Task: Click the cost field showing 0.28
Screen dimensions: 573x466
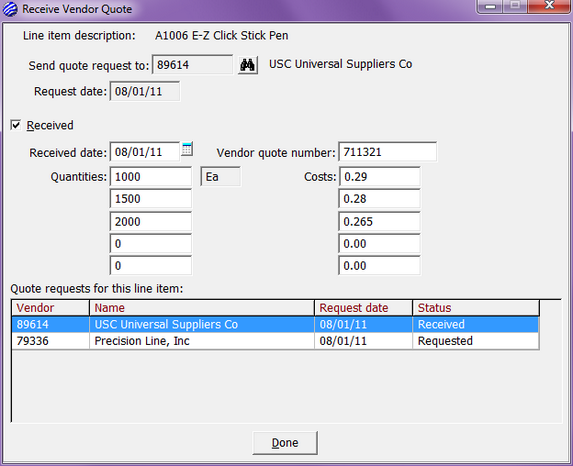Action: pos(379,199)
